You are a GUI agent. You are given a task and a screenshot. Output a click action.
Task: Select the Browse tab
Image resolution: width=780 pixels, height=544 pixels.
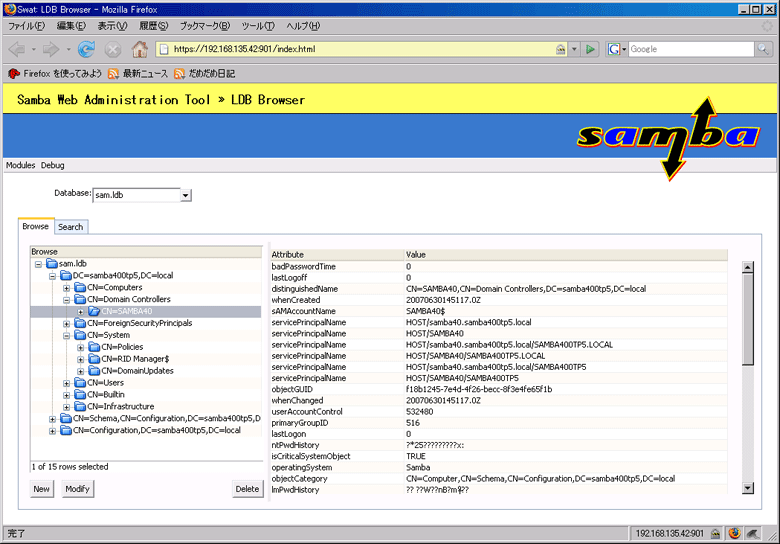35,226
